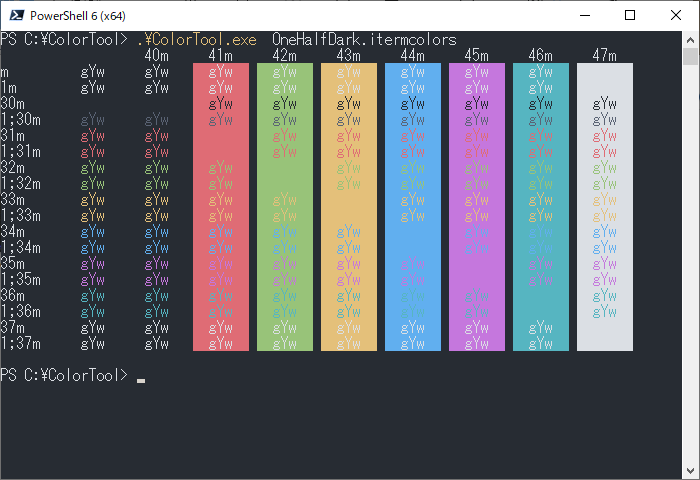The width and height of the screenshot is (700, 480).
Task: Maximize the PowerShell 6 window
Action: point(630,16)
